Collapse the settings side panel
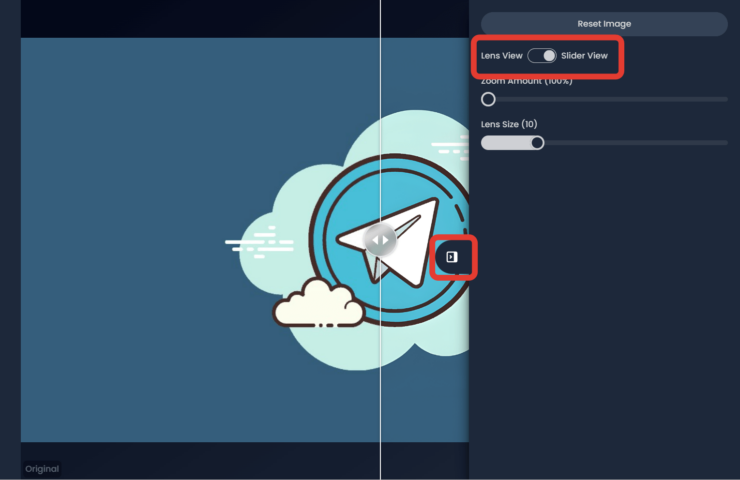Screen dimensions: 740x480 (x=452, y=258)
